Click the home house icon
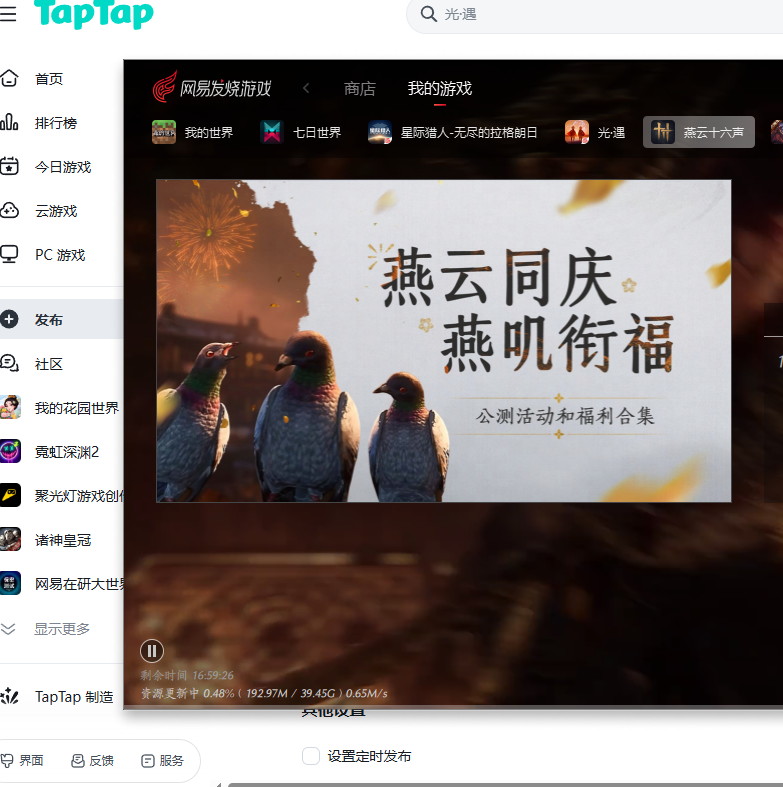Screen dimensions: 783x787 pyautogui.click(x=10, y=78)
